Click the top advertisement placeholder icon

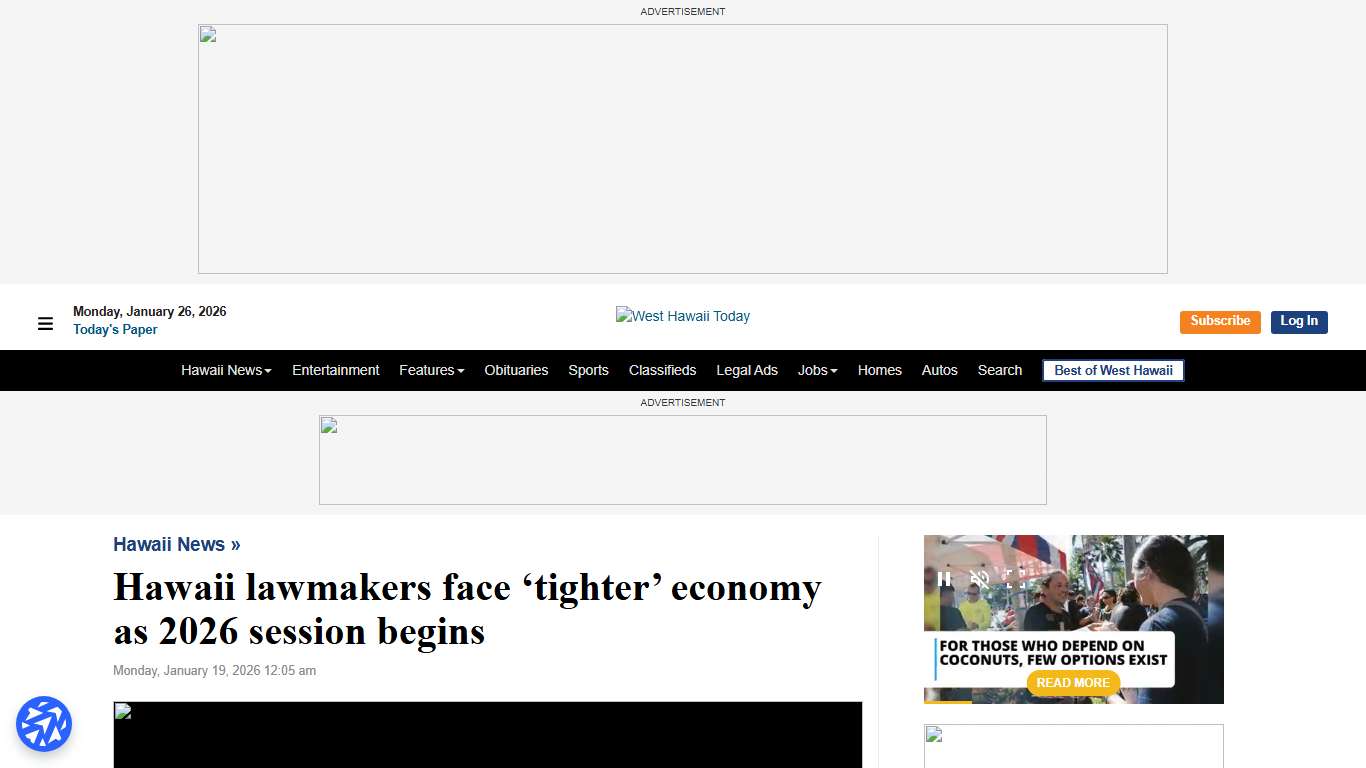(207, 34)
